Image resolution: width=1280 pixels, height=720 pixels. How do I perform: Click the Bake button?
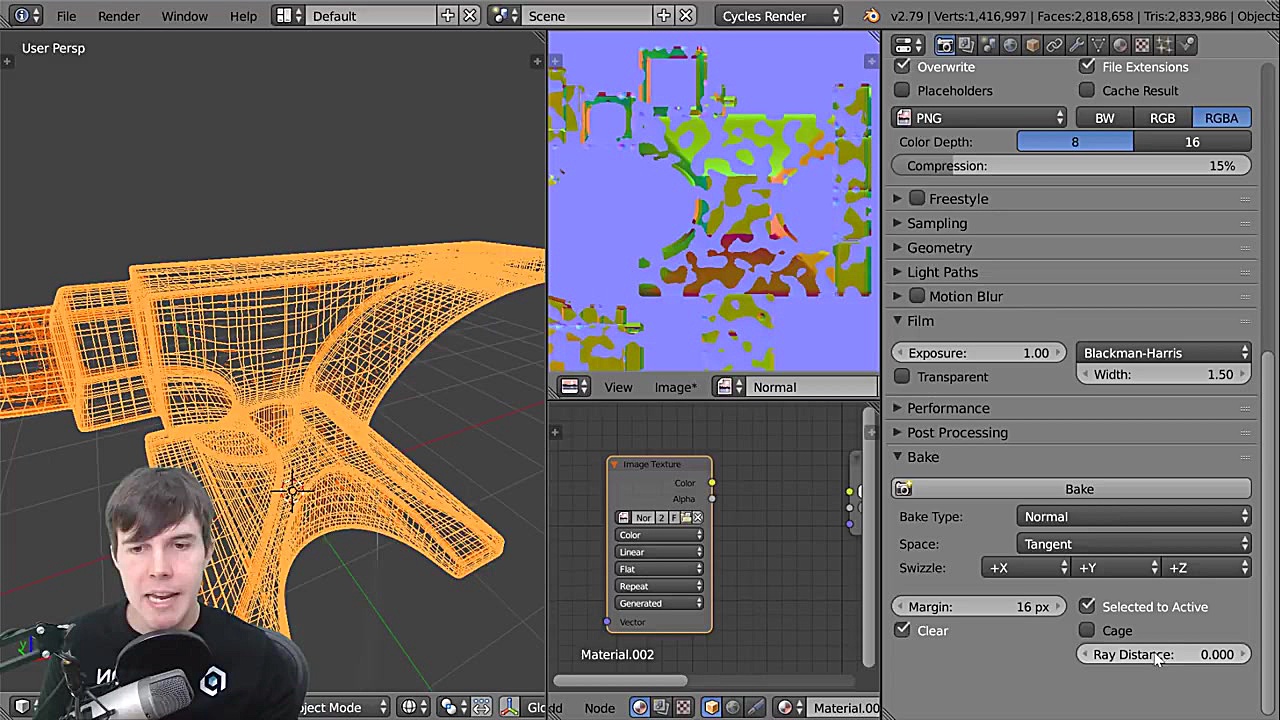coord(1072,489)
